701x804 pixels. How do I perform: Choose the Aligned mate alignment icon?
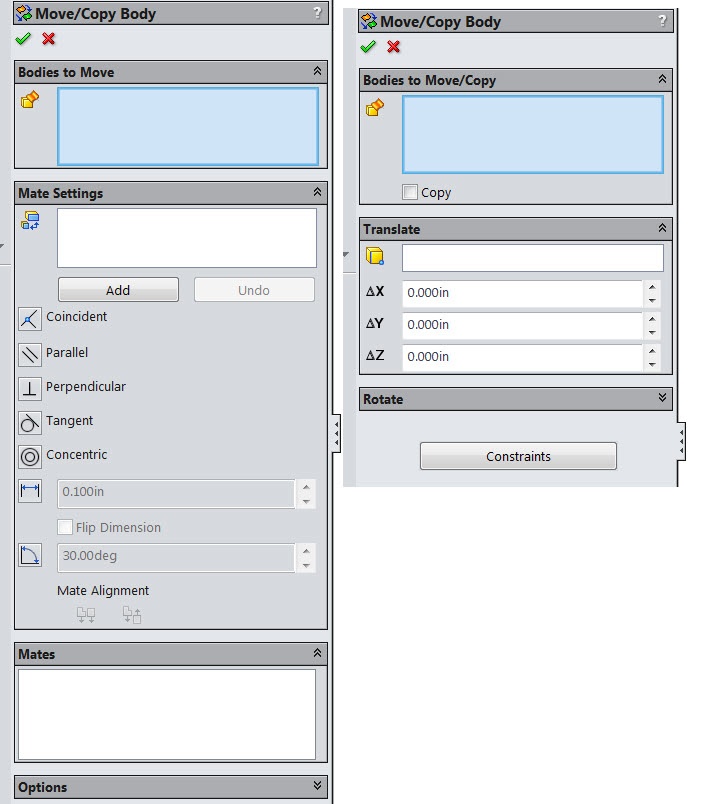[x=86, y=614]
